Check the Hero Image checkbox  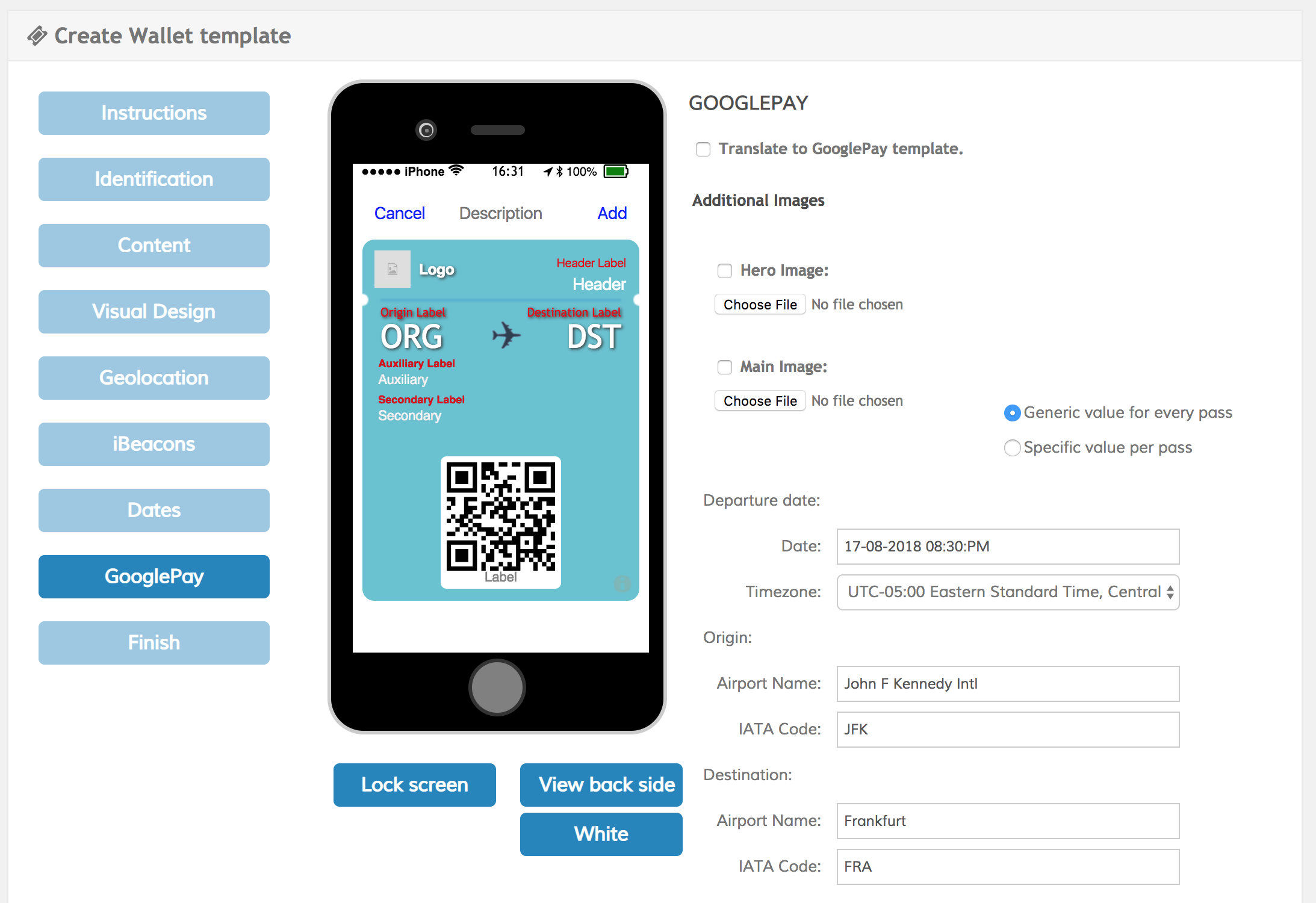[725, 271]
